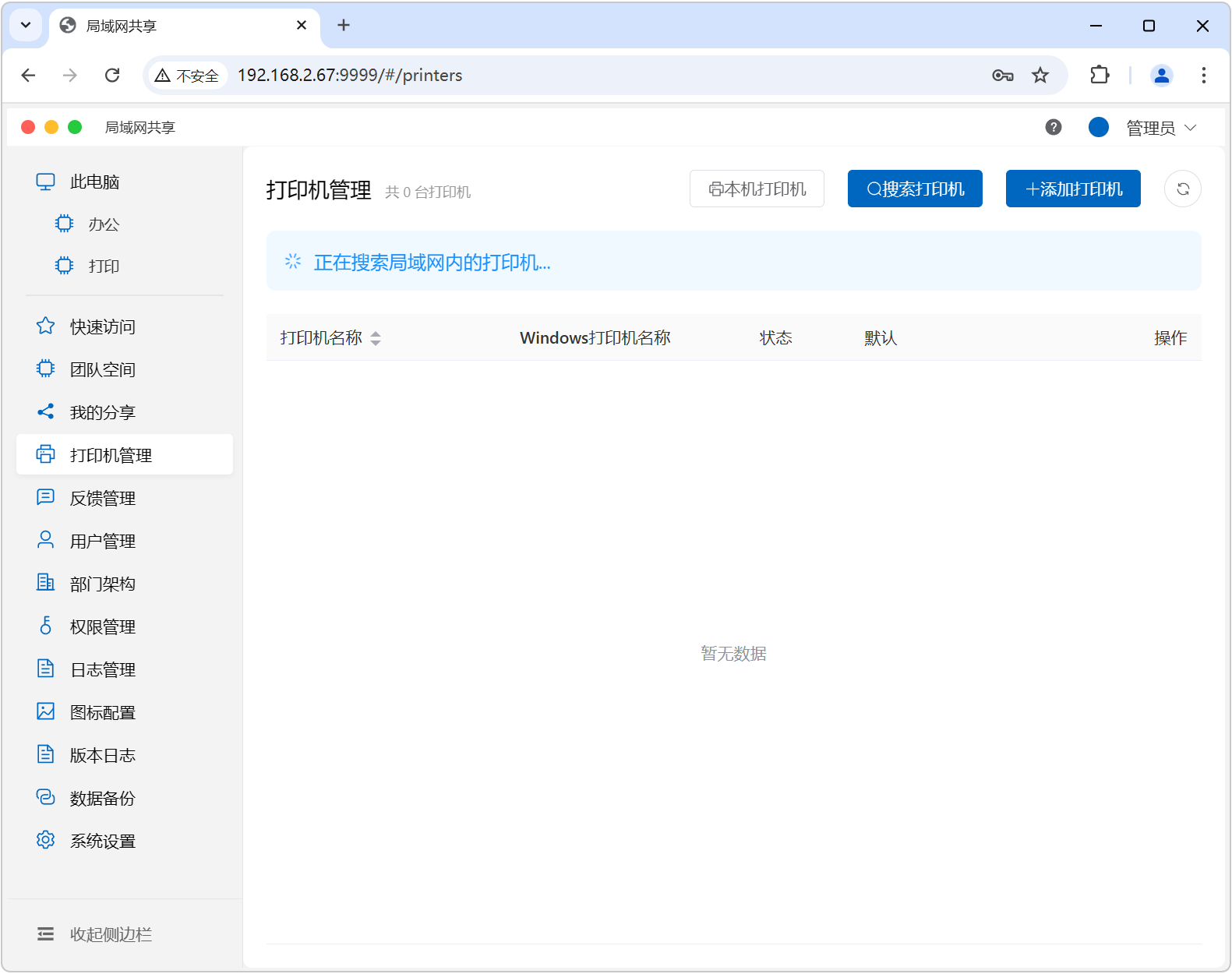Open the Chrome profile avatar
The width and height of the screenshot is (1232, 974).
1162,75
